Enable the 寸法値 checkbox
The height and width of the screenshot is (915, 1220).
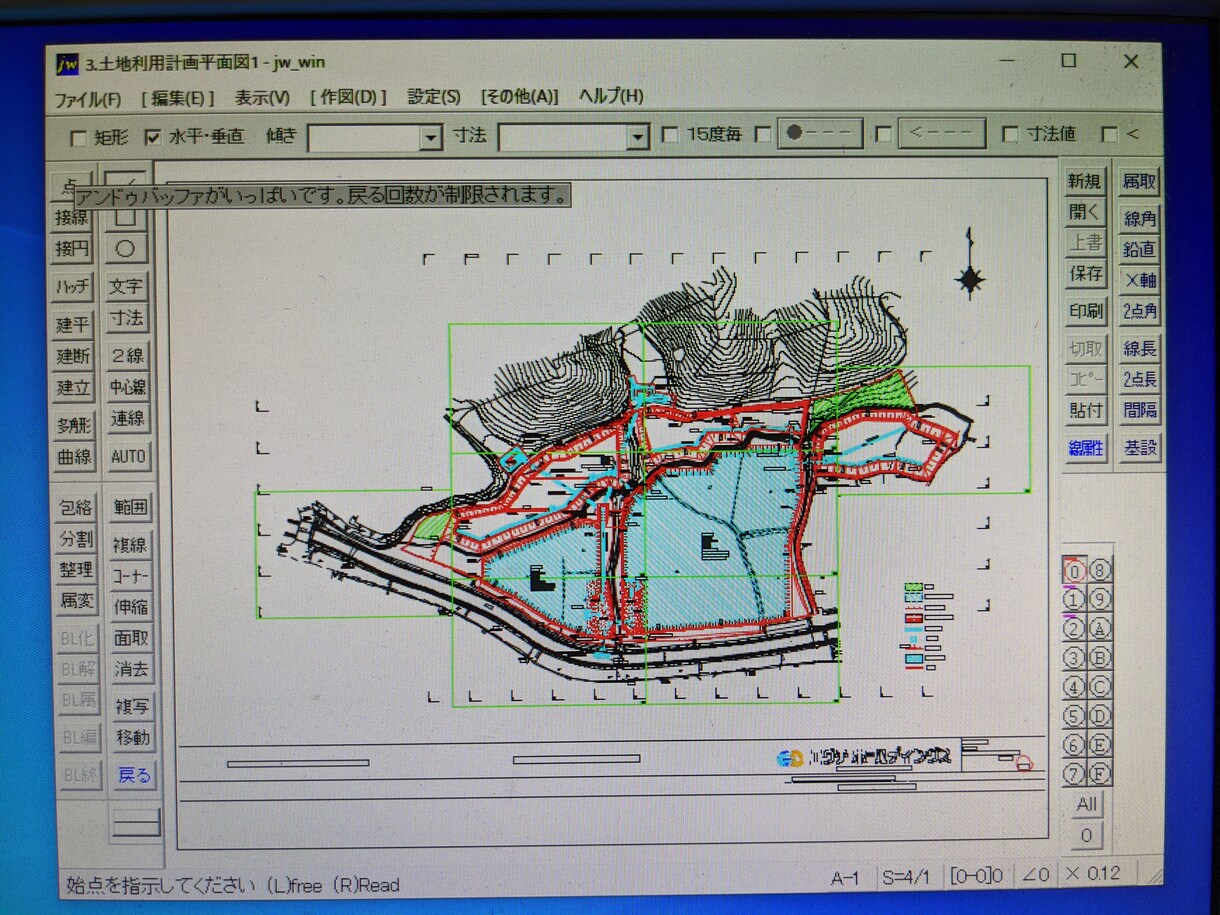click(x=1010, y=133)
